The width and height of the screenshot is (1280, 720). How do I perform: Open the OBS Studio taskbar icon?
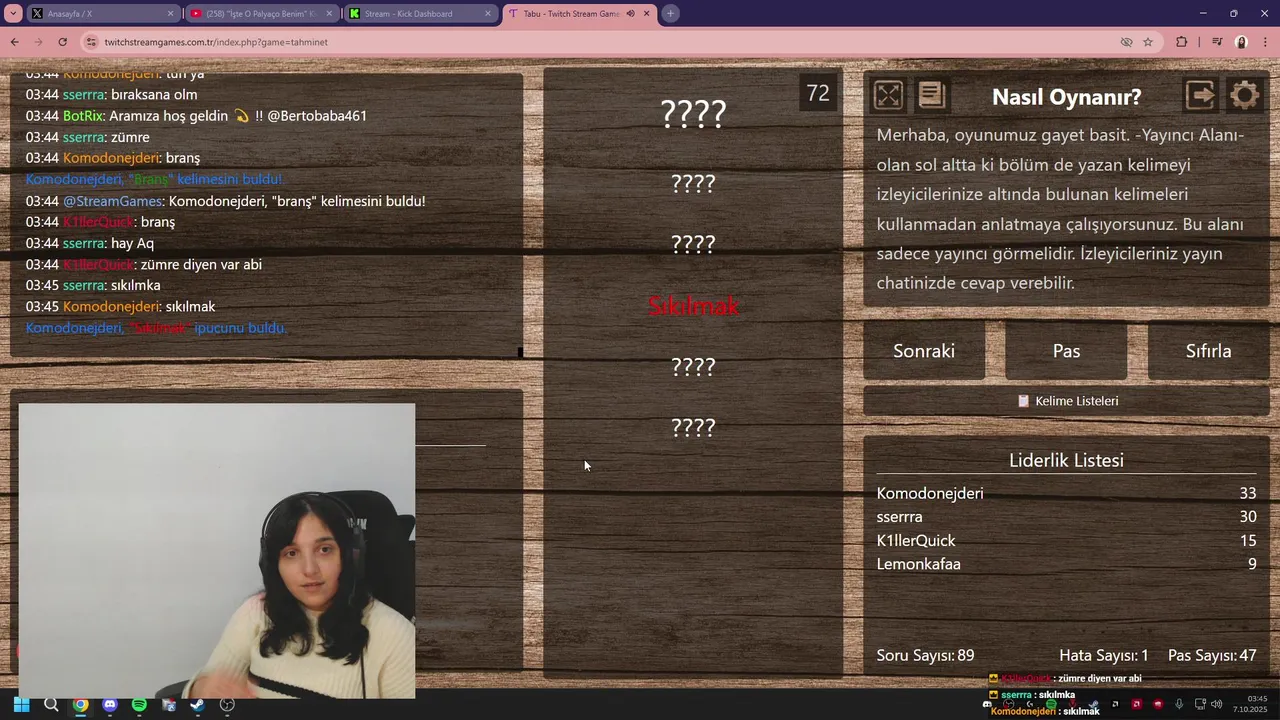pyautogui.click(x=227, y=705)
